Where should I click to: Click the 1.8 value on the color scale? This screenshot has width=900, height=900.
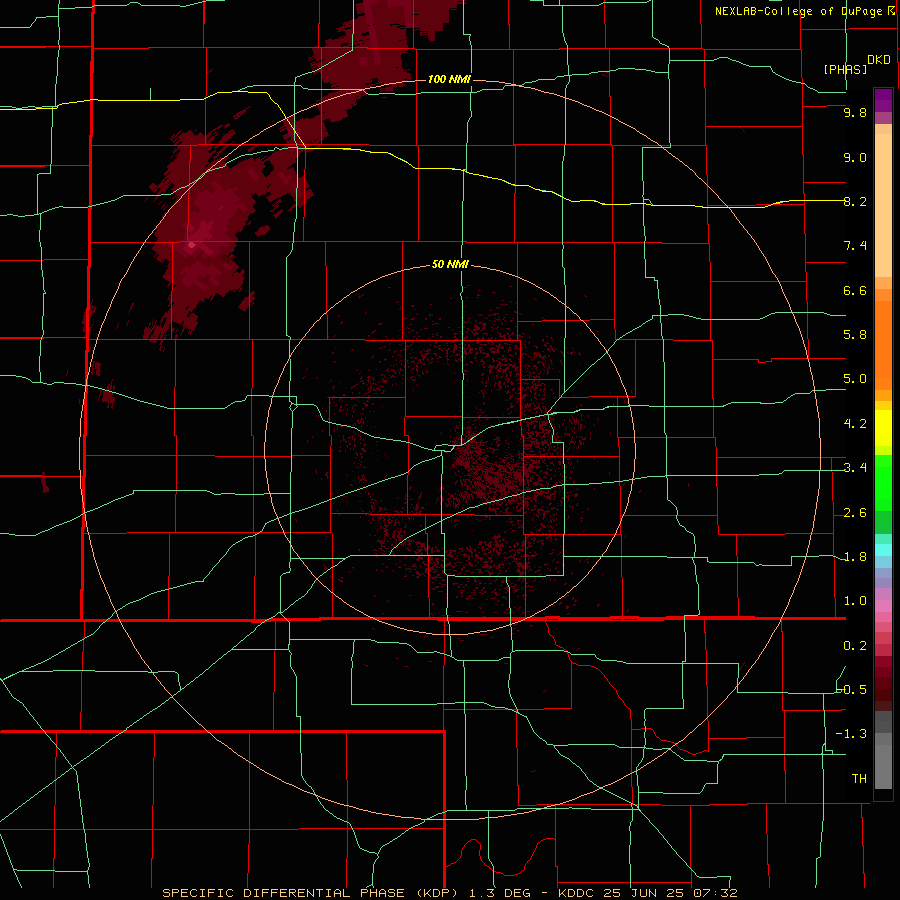(x=855, y=557)
